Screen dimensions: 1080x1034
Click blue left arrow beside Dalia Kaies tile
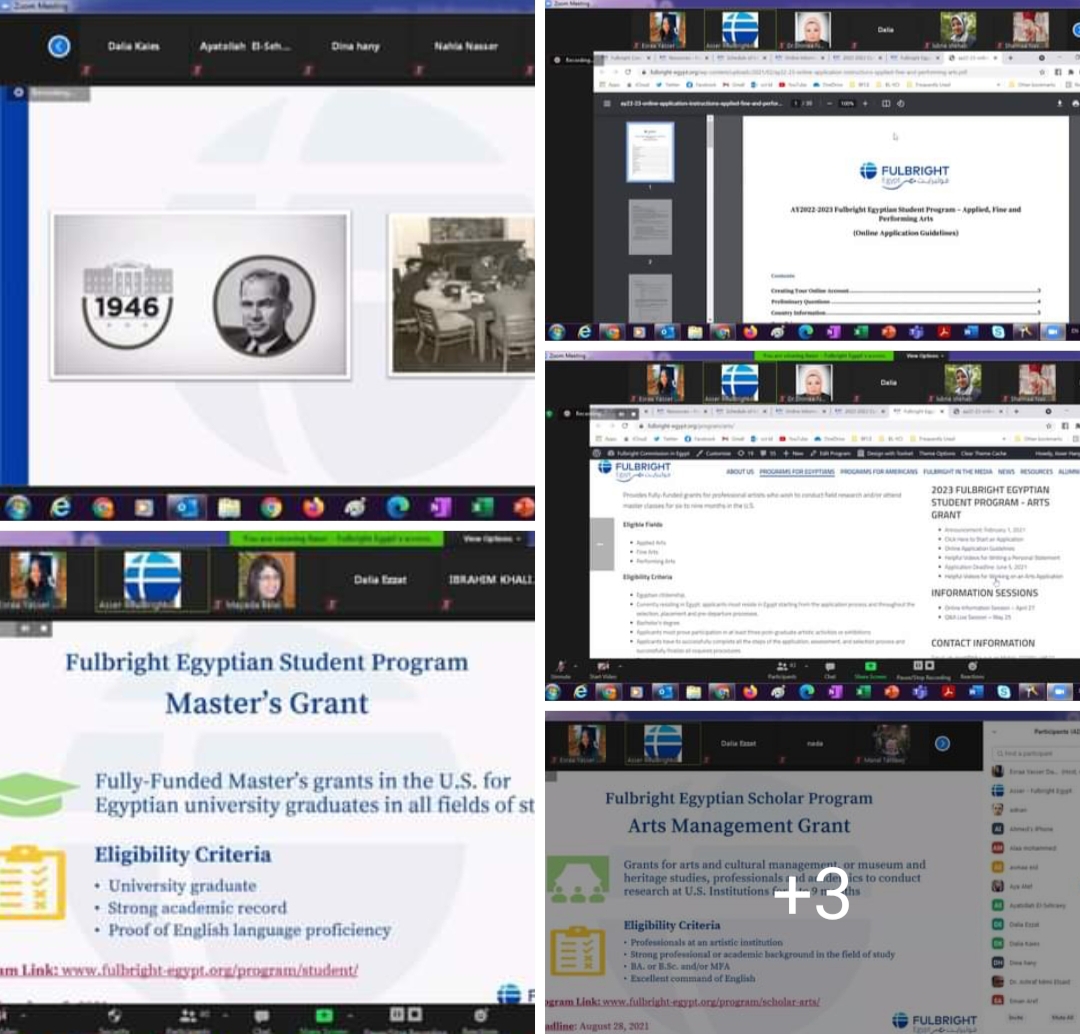[59, 46]
